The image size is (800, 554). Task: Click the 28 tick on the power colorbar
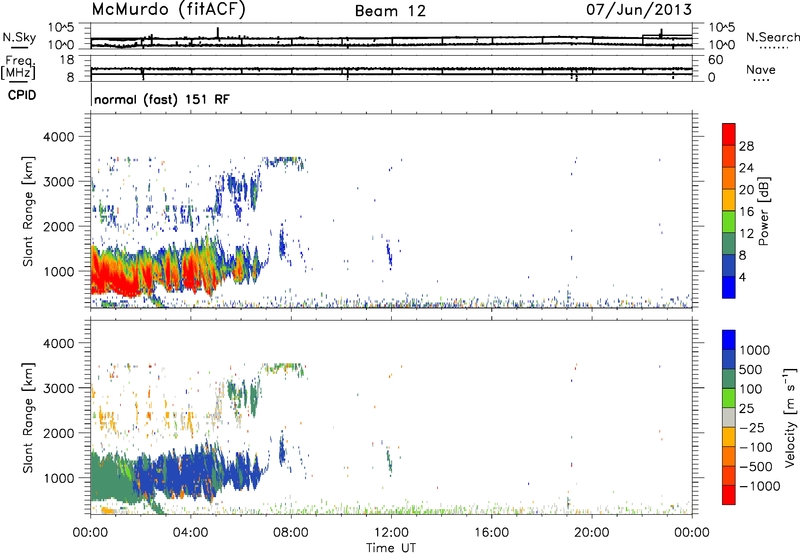[x=746, y=146]
